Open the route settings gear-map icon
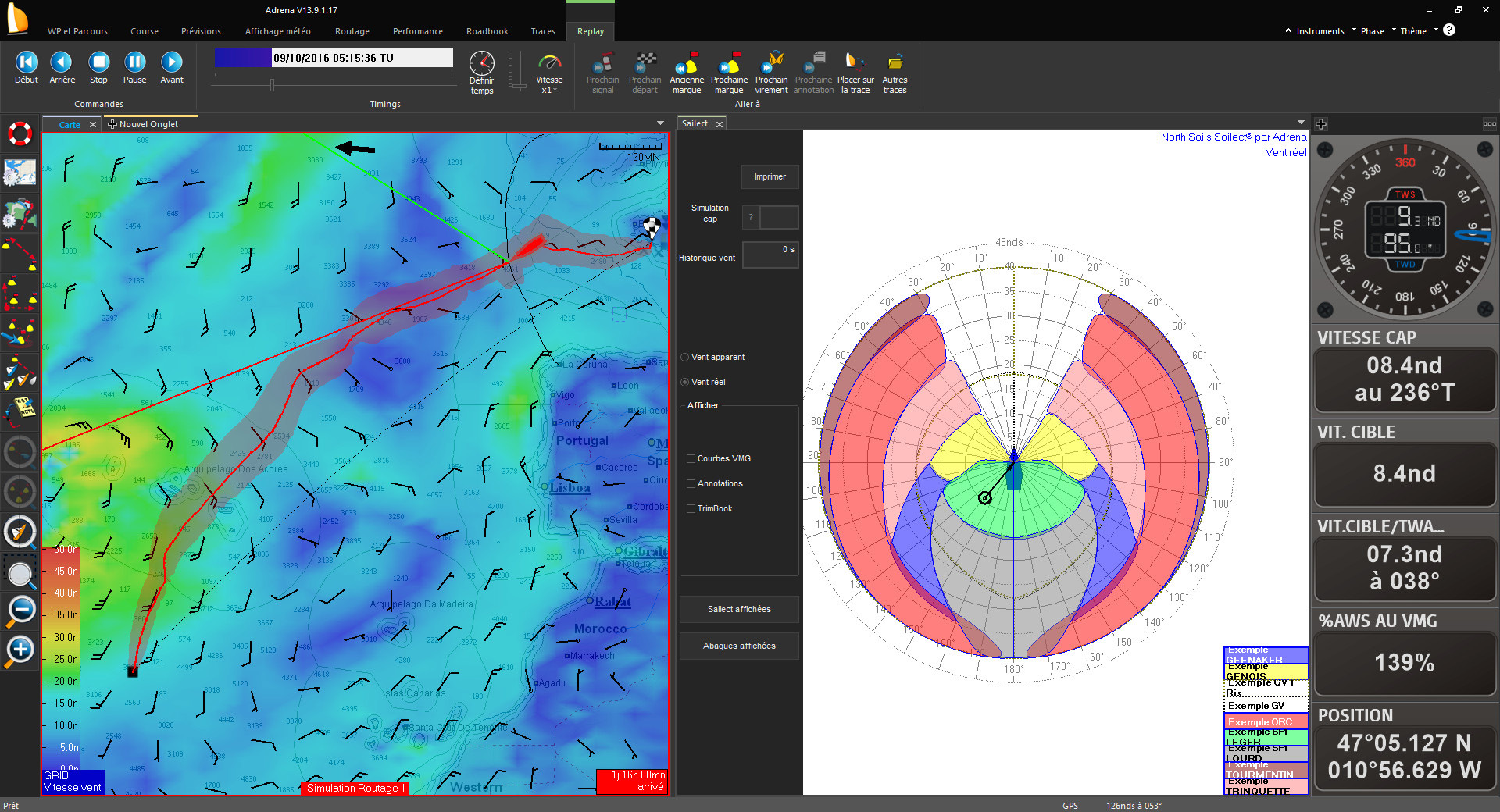1500x812 pixels. pos(20,213)
